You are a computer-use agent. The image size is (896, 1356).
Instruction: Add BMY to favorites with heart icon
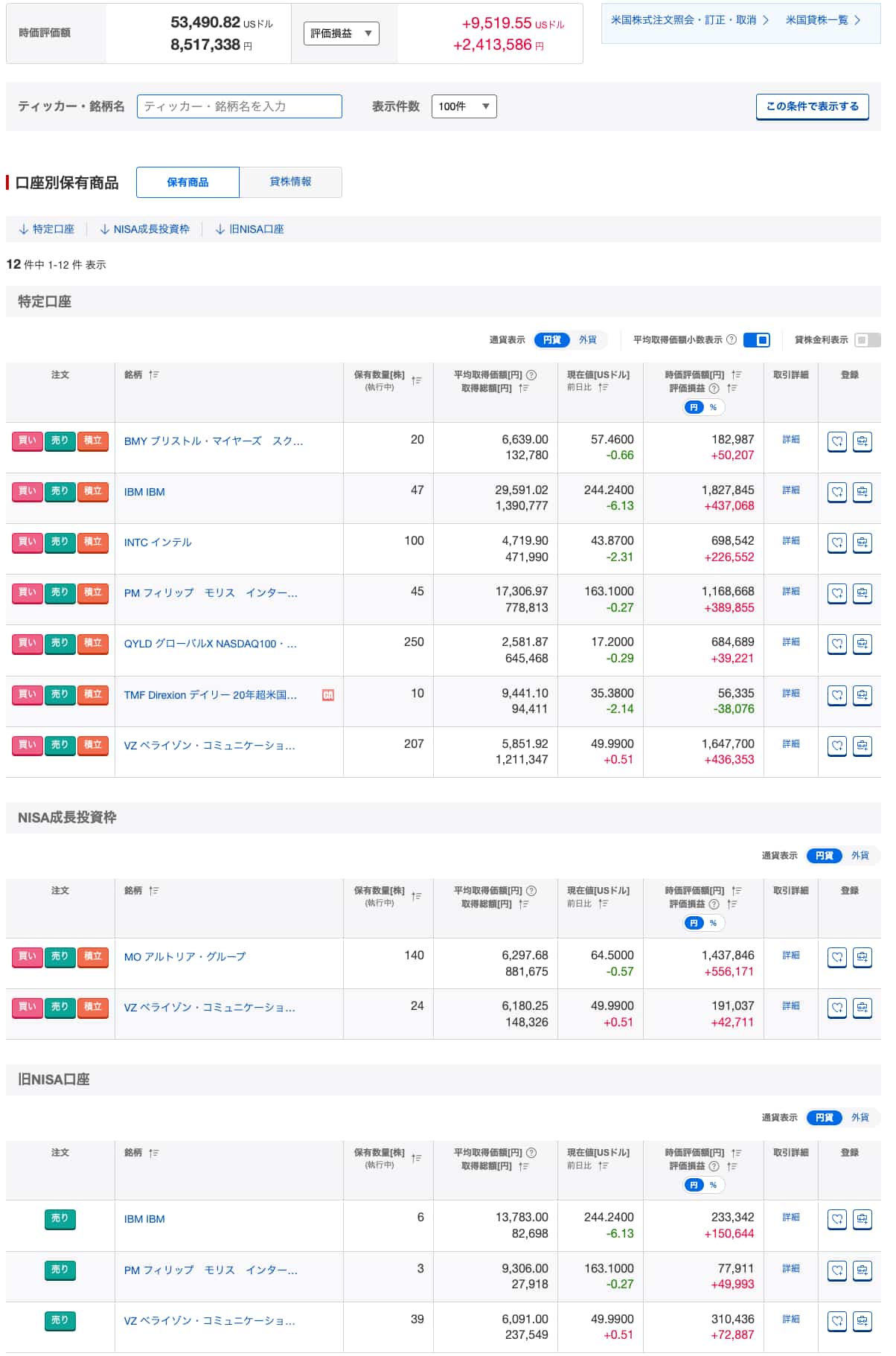point(836,441)
